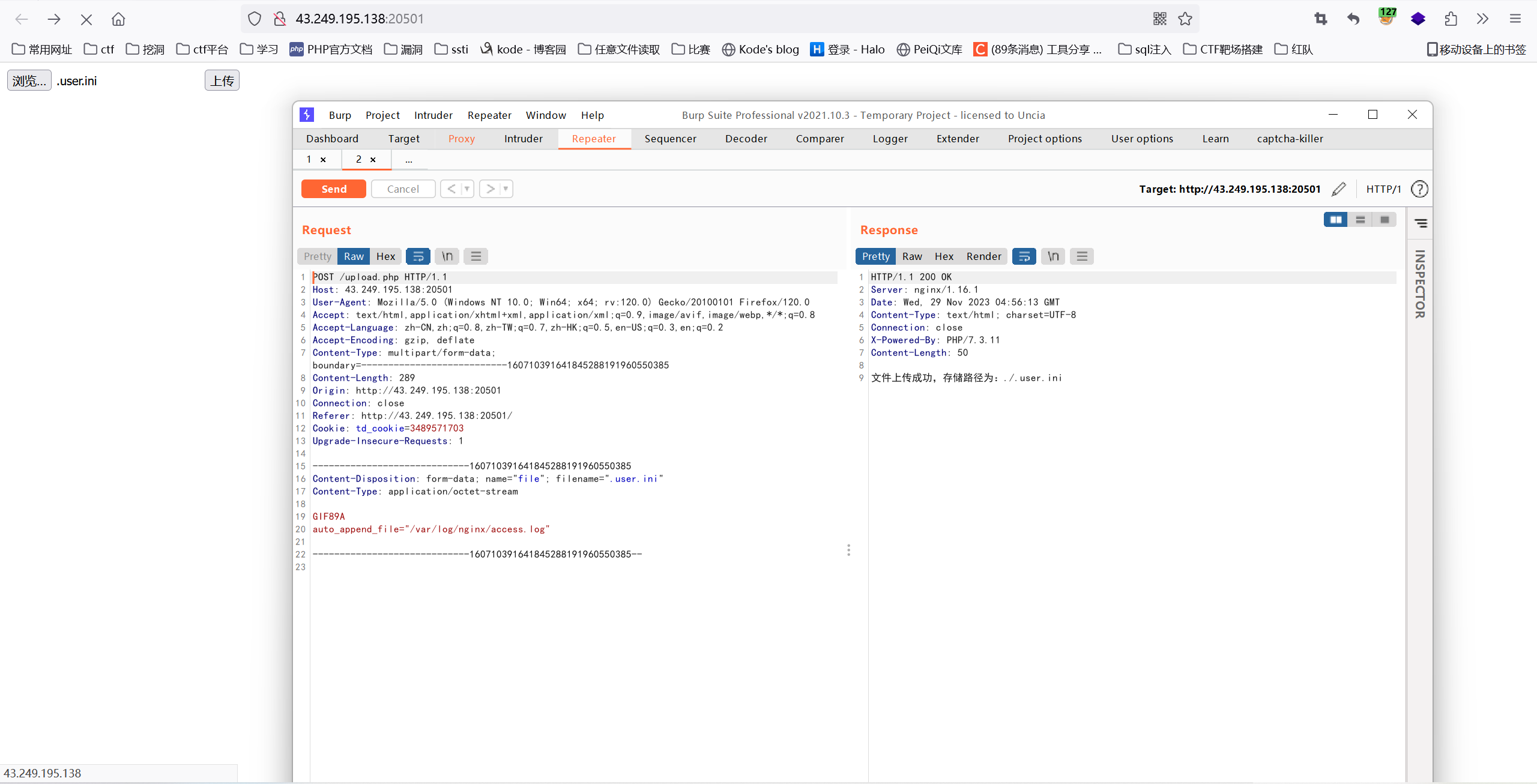Viewport: 1537px width, 784px height.
Task: Click the 上传 upload button
Action: click(222, 80)
